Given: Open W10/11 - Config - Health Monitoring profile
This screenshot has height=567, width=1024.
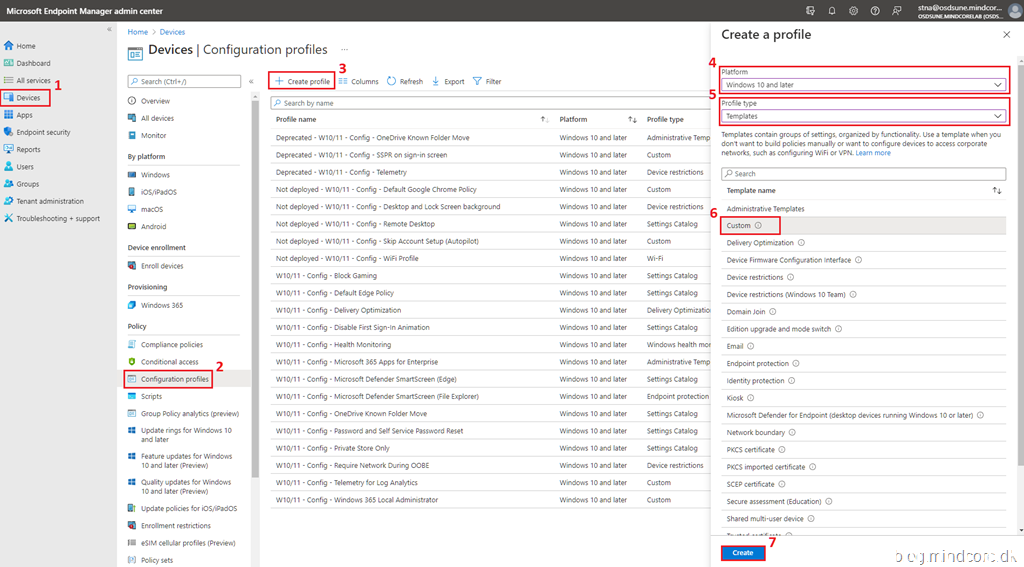Looking at the screenshot, I should pos(333,345).
